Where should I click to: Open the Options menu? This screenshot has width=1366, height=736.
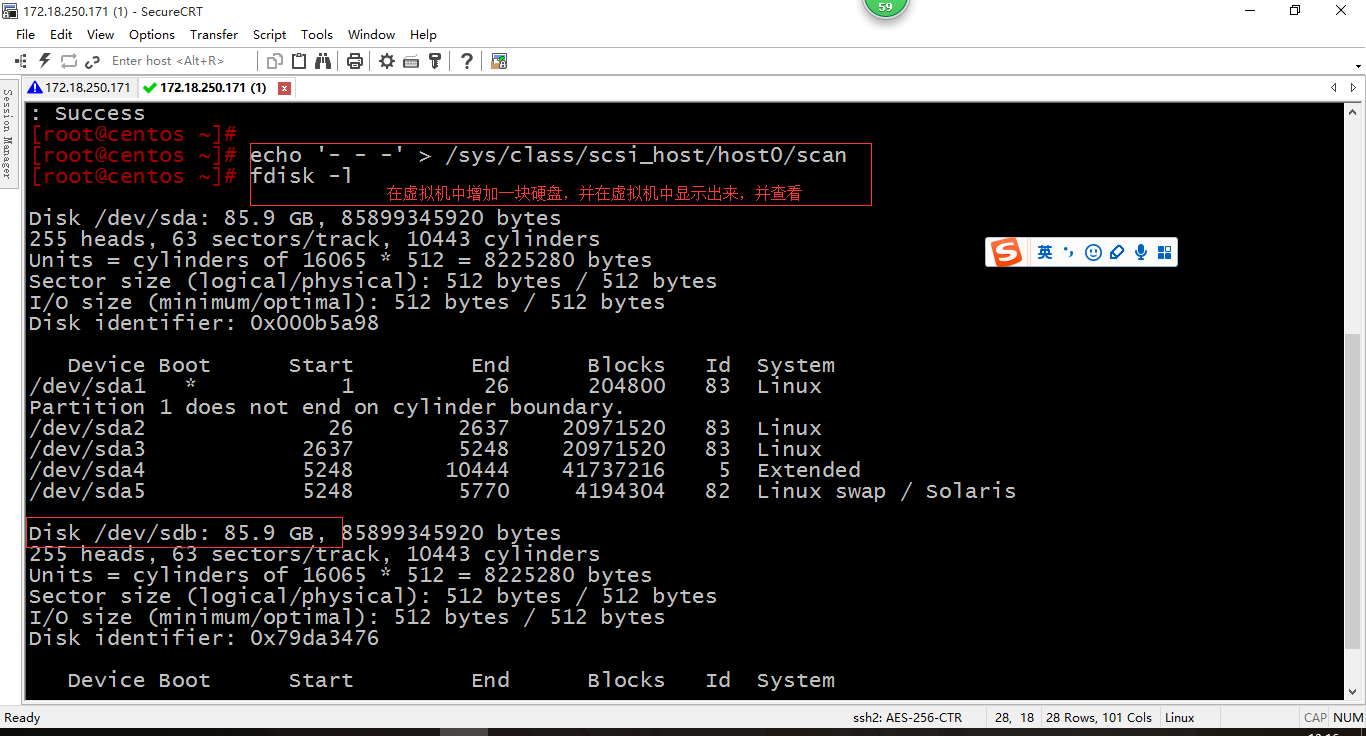[152, 34]
